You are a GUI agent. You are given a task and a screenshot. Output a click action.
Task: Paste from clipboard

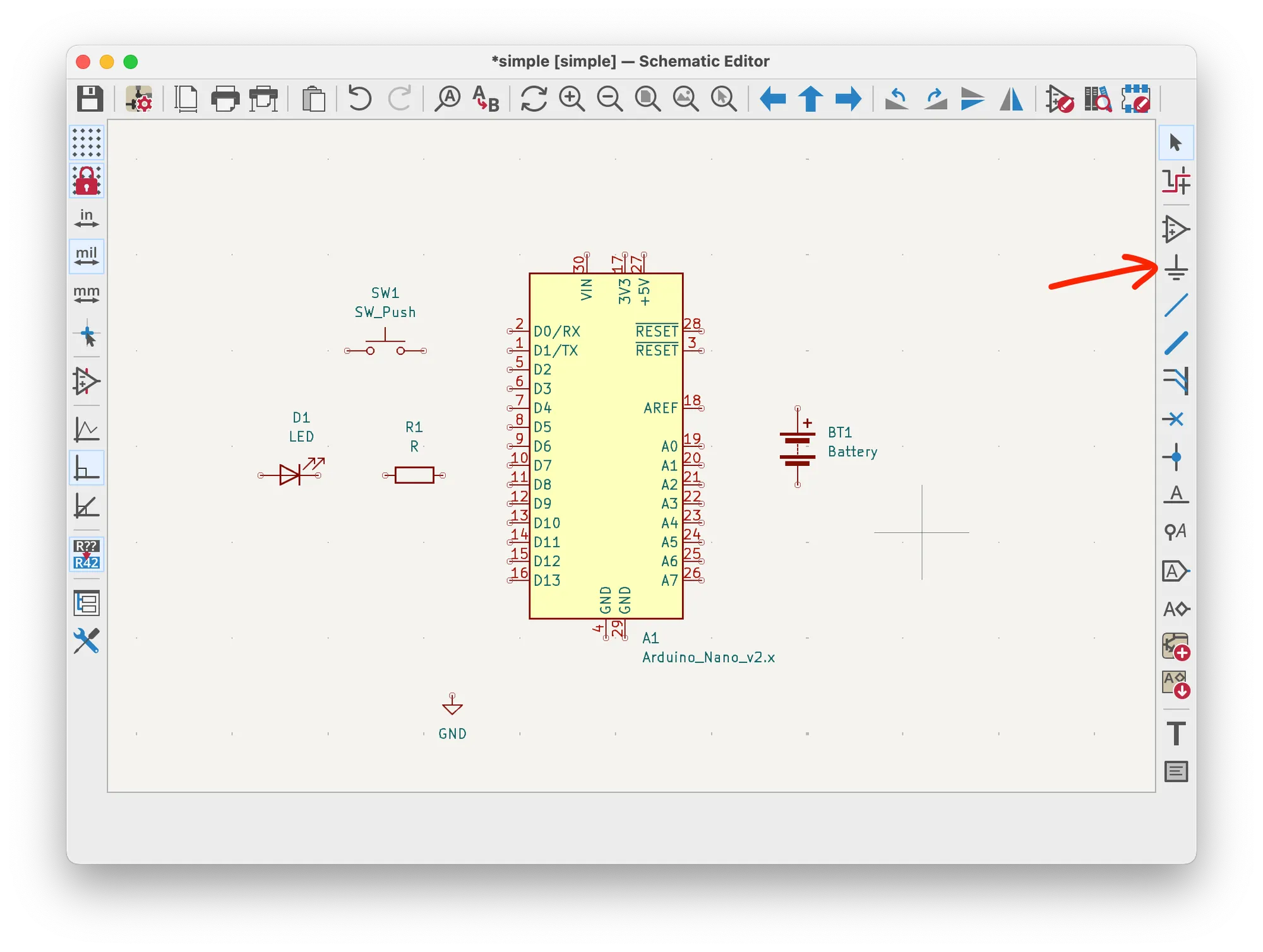tap(313, 99)
